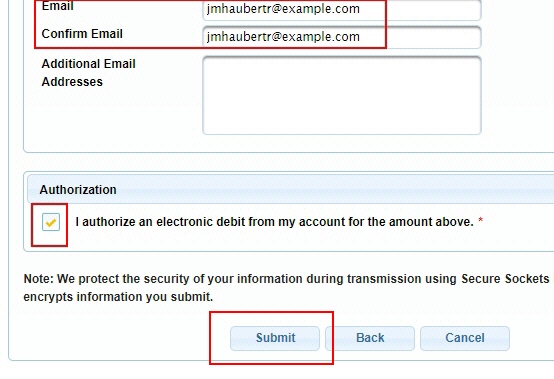The height and width of the screenshot is (379, 554).
Task: Go back using the Back button
Action: coord(370,338)
